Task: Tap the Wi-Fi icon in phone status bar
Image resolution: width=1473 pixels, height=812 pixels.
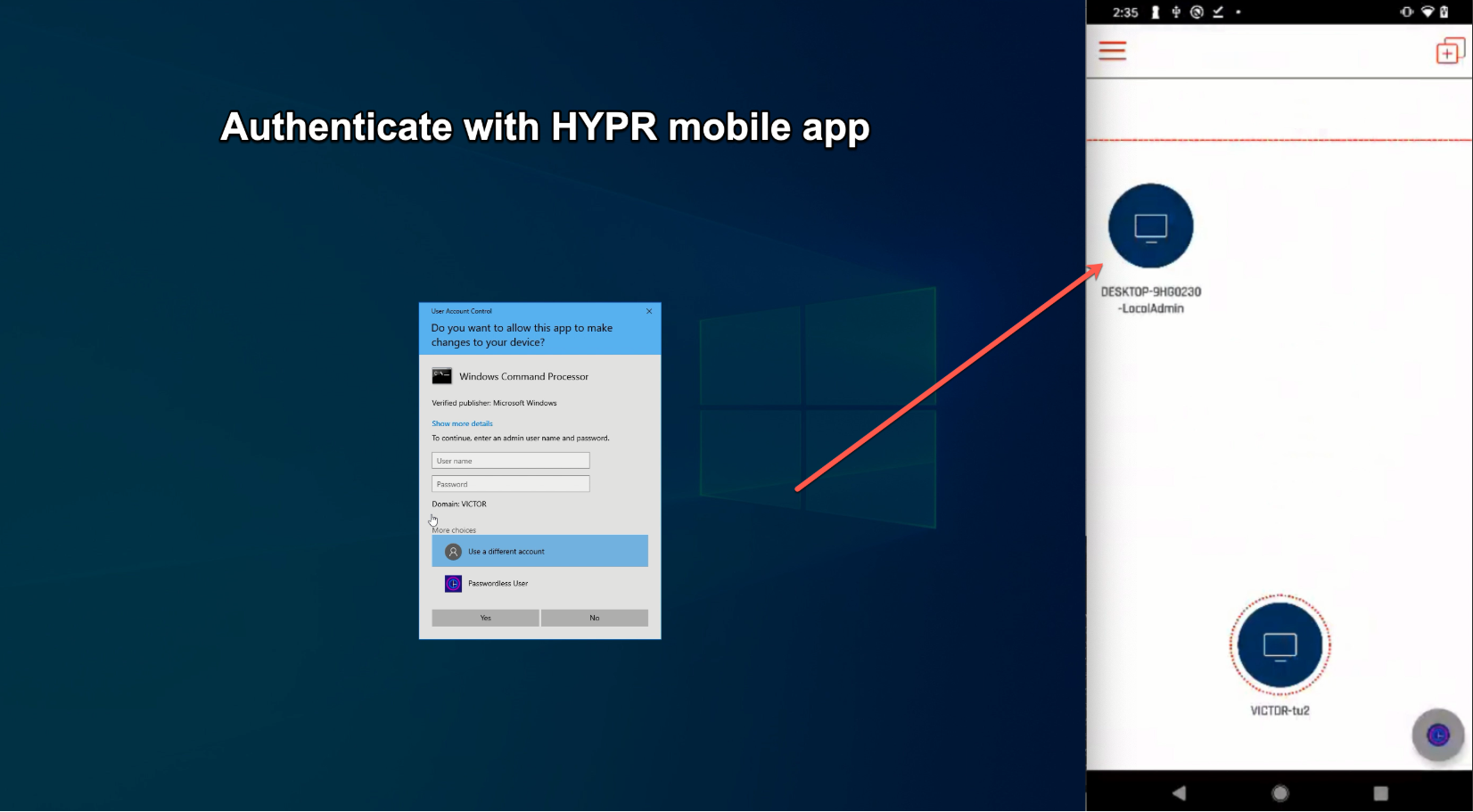Action: (1428, 12)
